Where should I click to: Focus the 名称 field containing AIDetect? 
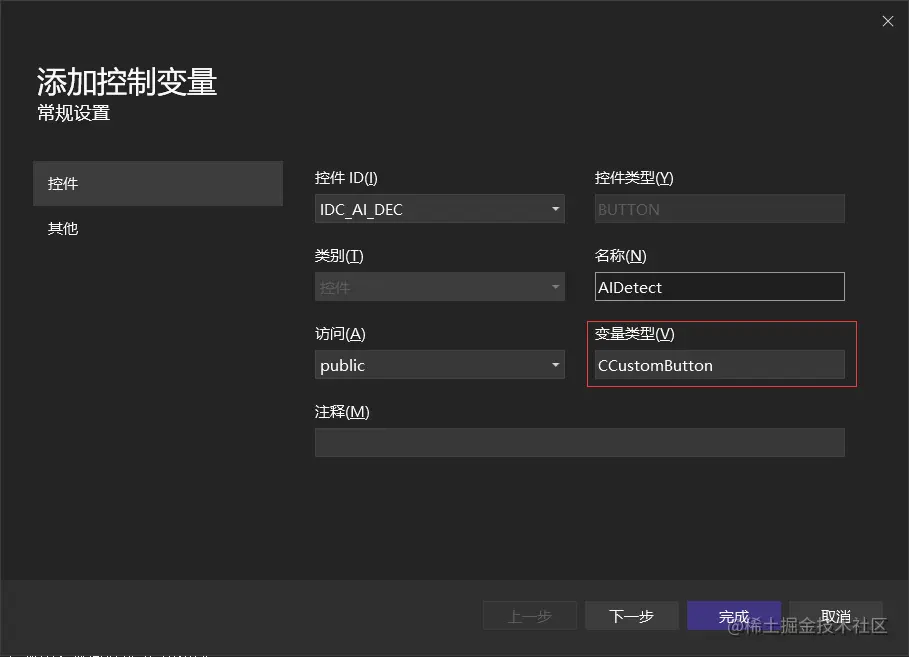[719, 287]
